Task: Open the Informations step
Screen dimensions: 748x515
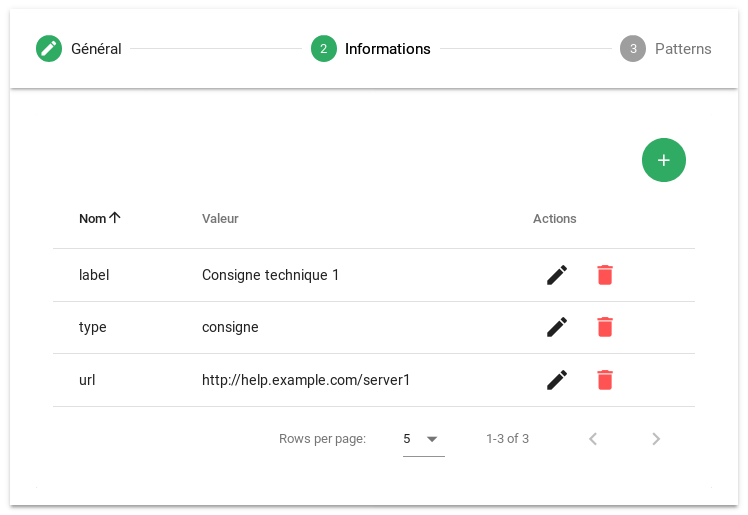Action: [371, 49]
